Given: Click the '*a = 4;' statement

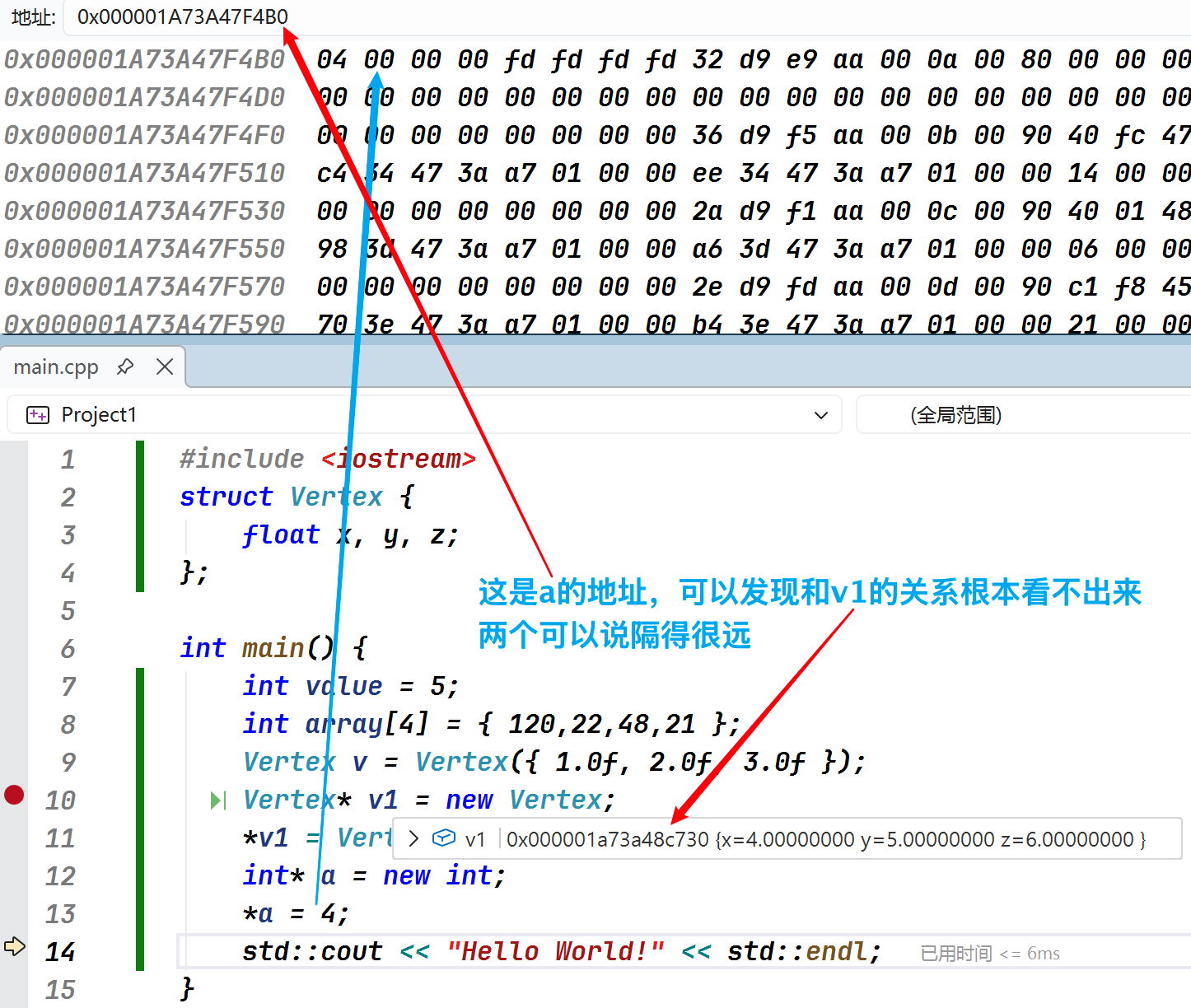Looking at the screenshot, I should [x=297, y=913].
